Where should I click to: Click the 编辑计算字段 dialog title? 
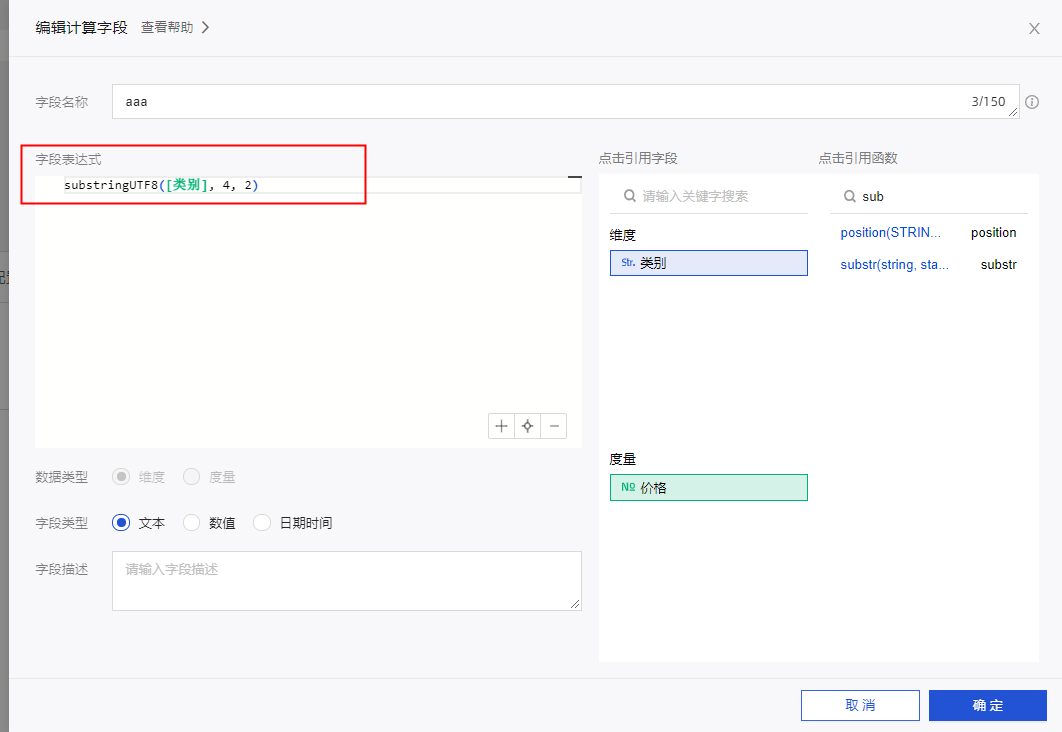pyautogui.click(x=81, y=27)
